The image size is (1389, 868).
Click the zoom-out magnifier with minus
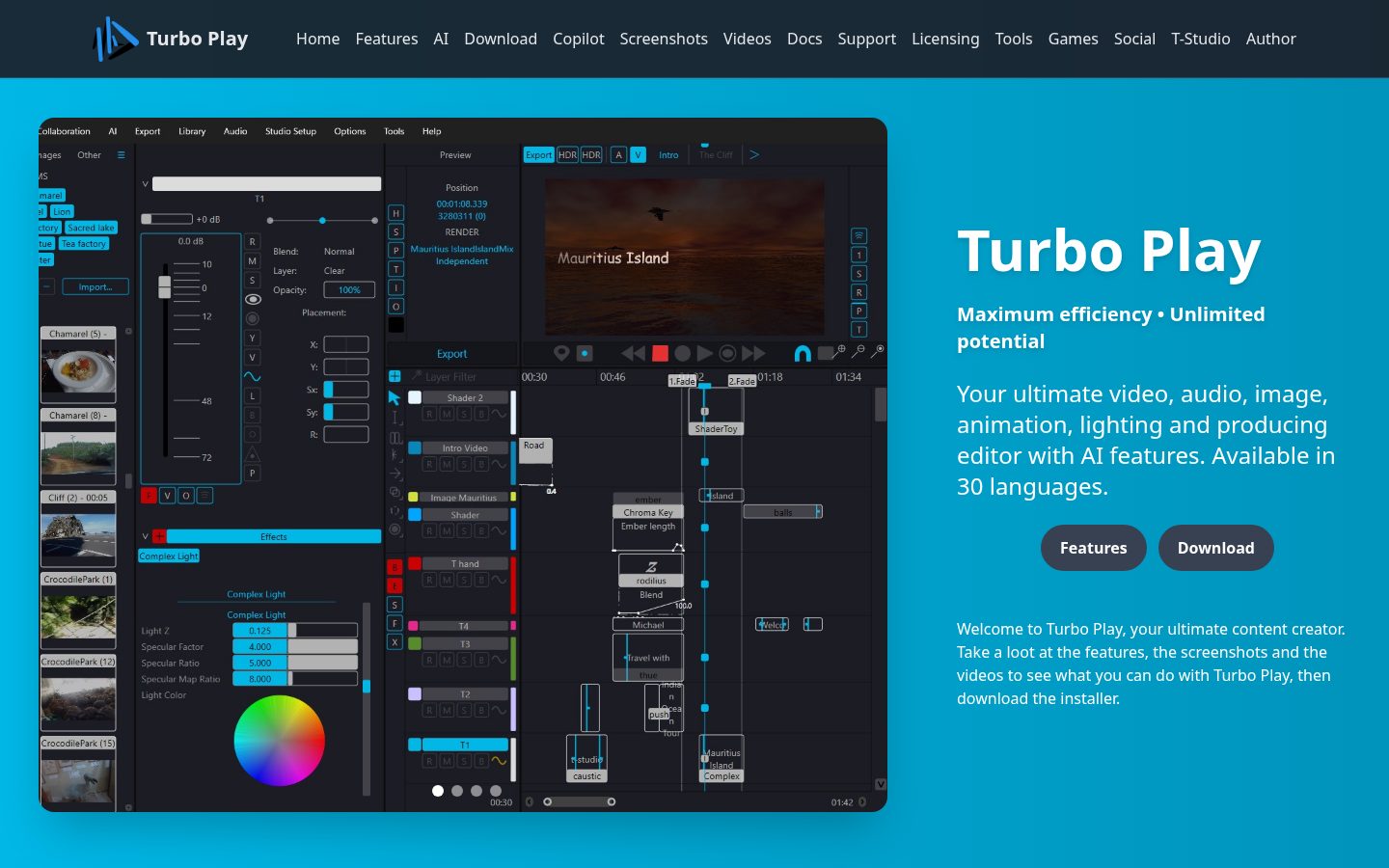(858, 352)
